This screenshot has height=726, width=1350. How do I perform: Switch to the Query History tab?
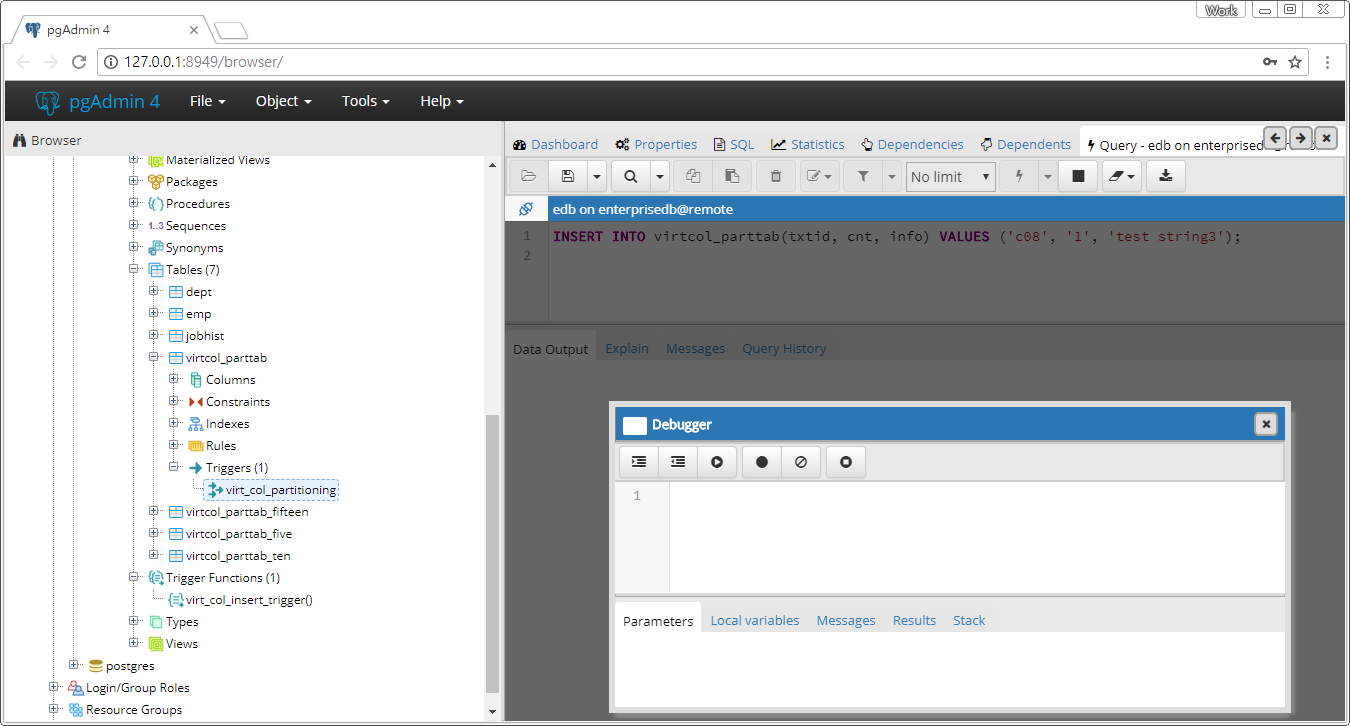(784, 348)
